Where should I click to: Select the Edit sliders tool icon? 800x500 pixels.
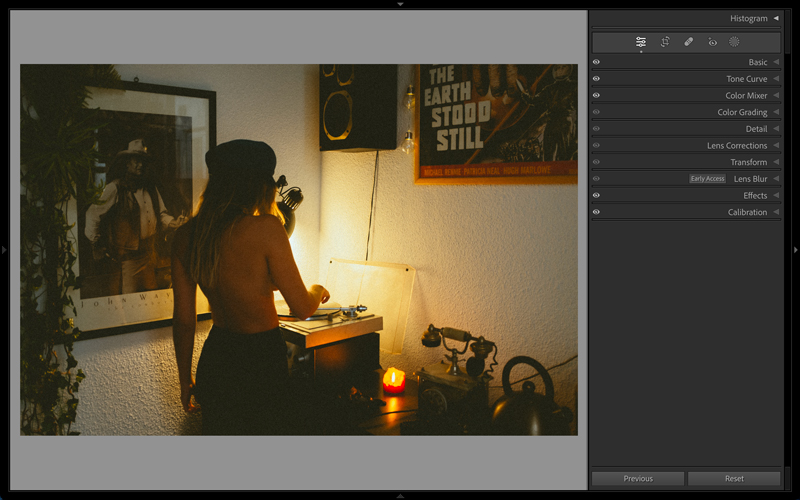[x=640, y=42]
